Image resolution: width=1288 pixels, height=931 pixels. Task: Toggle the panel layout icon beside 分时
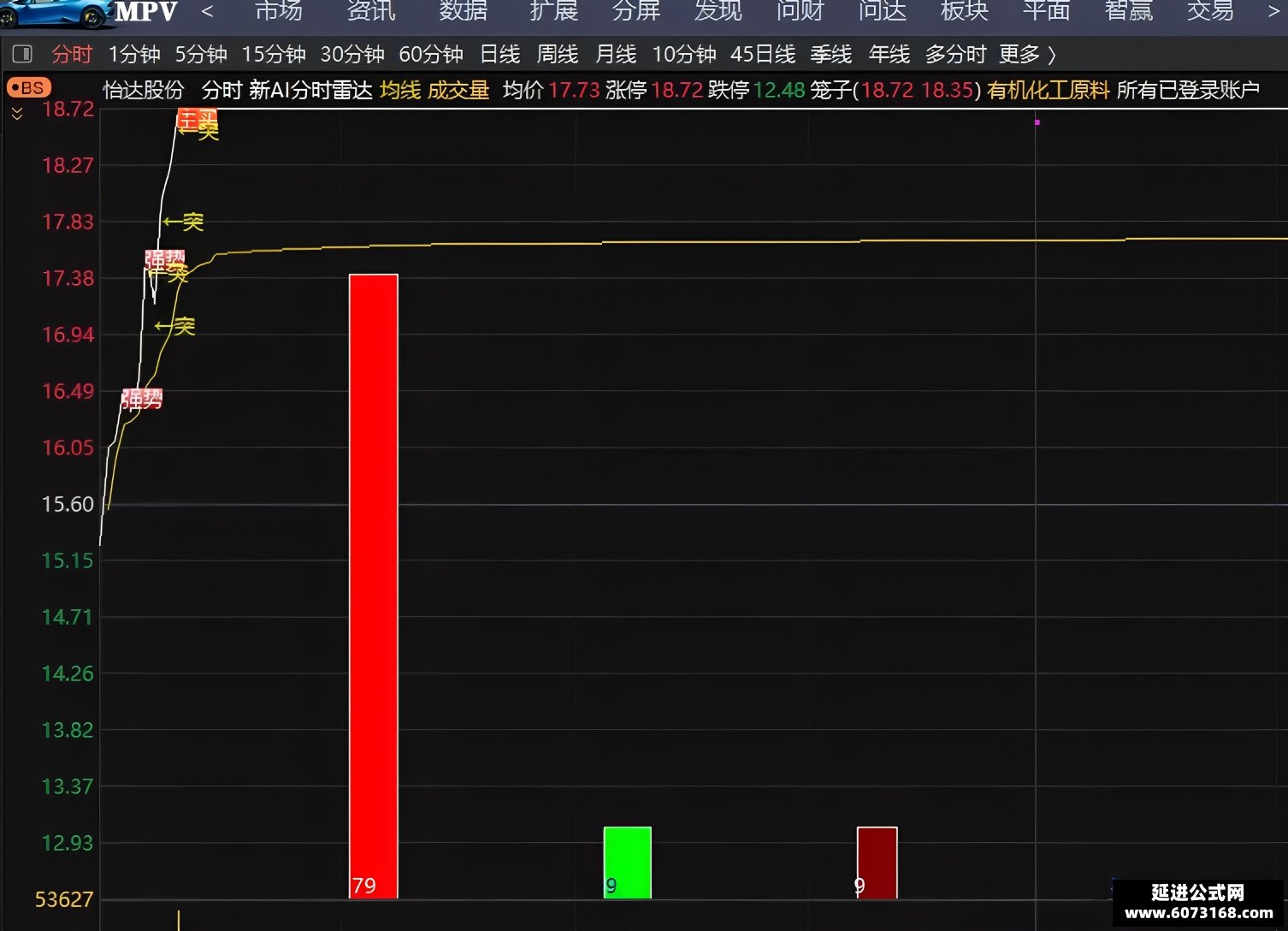(x=22, y=55)
